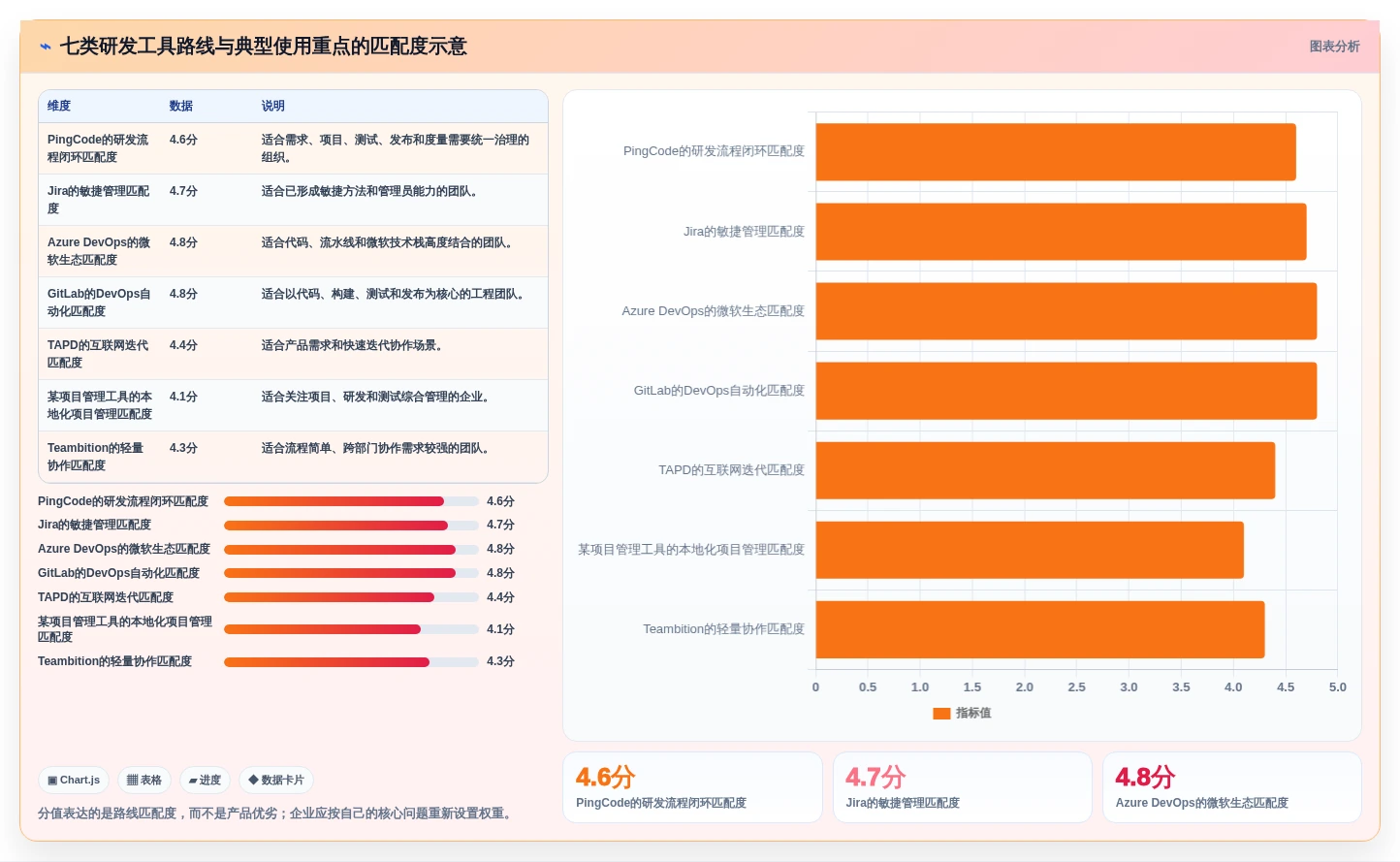Click description 适合关注项目、研发和测试综合管理的企业
Image resolution: width=1400 pixels, height=862 pixels.
click(378, 397)
